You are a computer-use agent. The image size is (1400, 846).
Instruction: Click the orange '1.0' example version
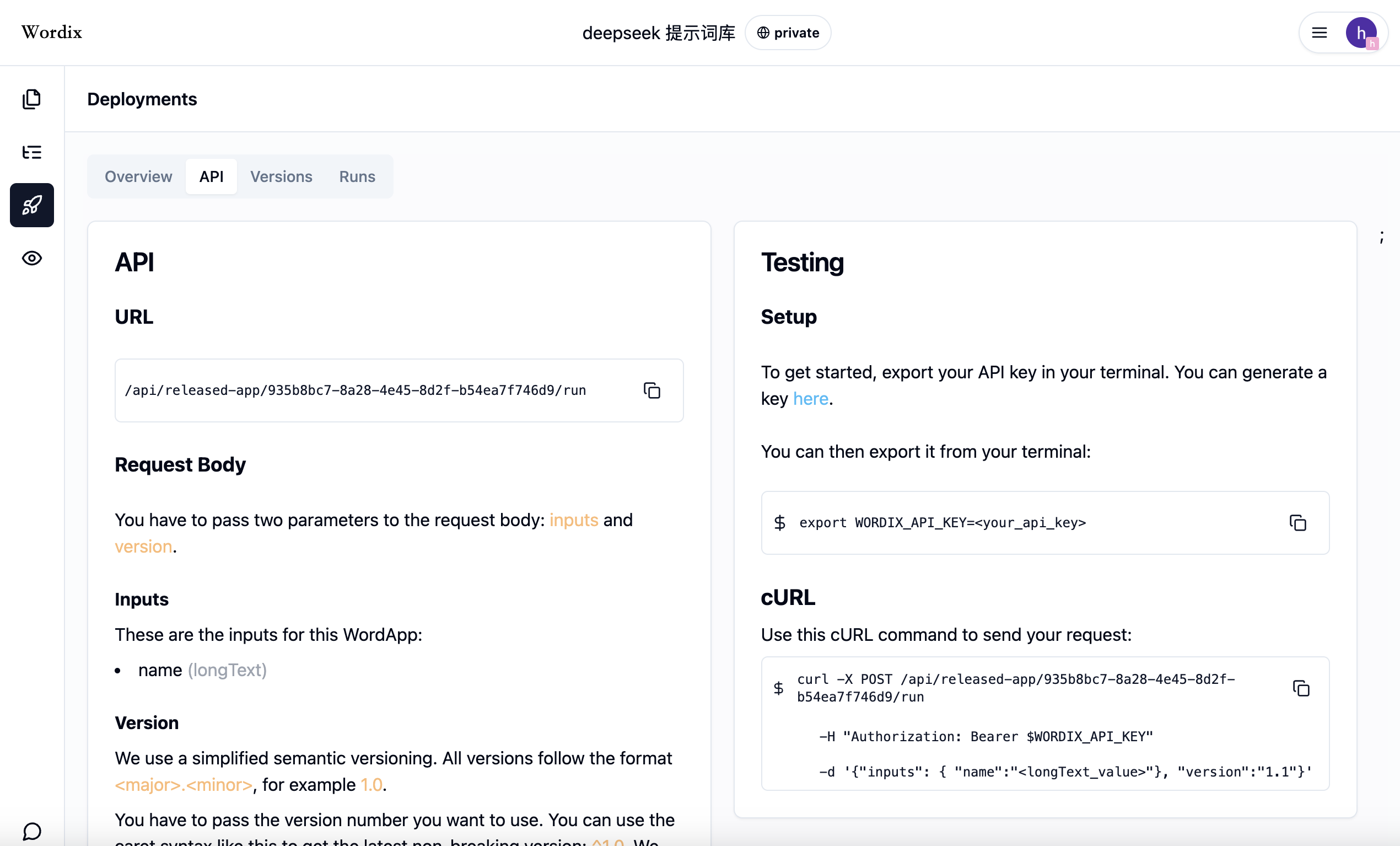click(x=371, y=785)
